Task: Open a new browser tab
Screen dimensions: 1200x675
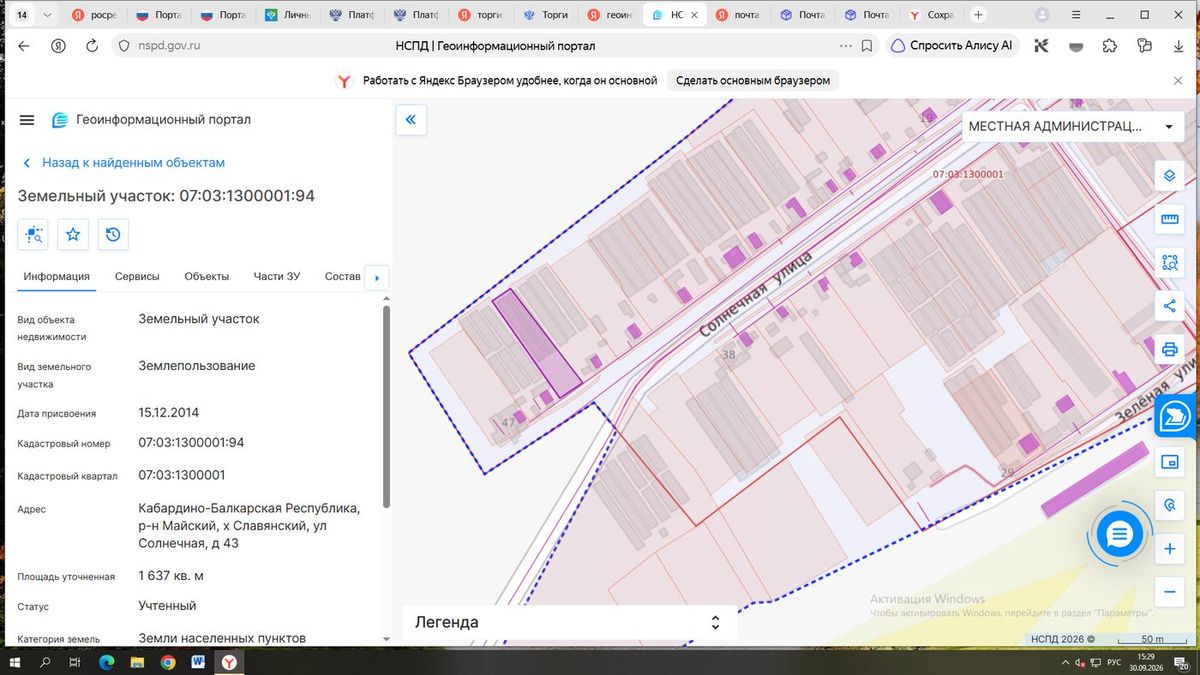Action: coord(978,15)
